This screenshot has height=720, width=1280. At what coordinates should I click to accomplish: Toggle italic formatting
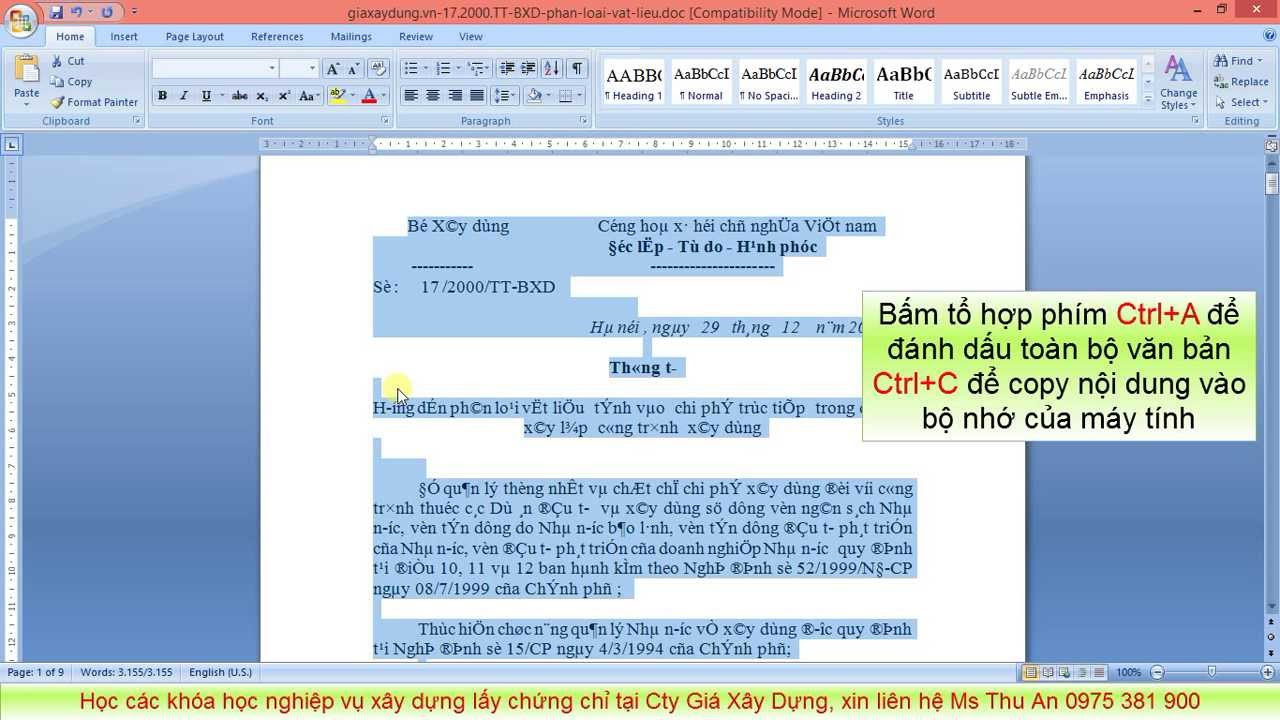click(184, 96)
